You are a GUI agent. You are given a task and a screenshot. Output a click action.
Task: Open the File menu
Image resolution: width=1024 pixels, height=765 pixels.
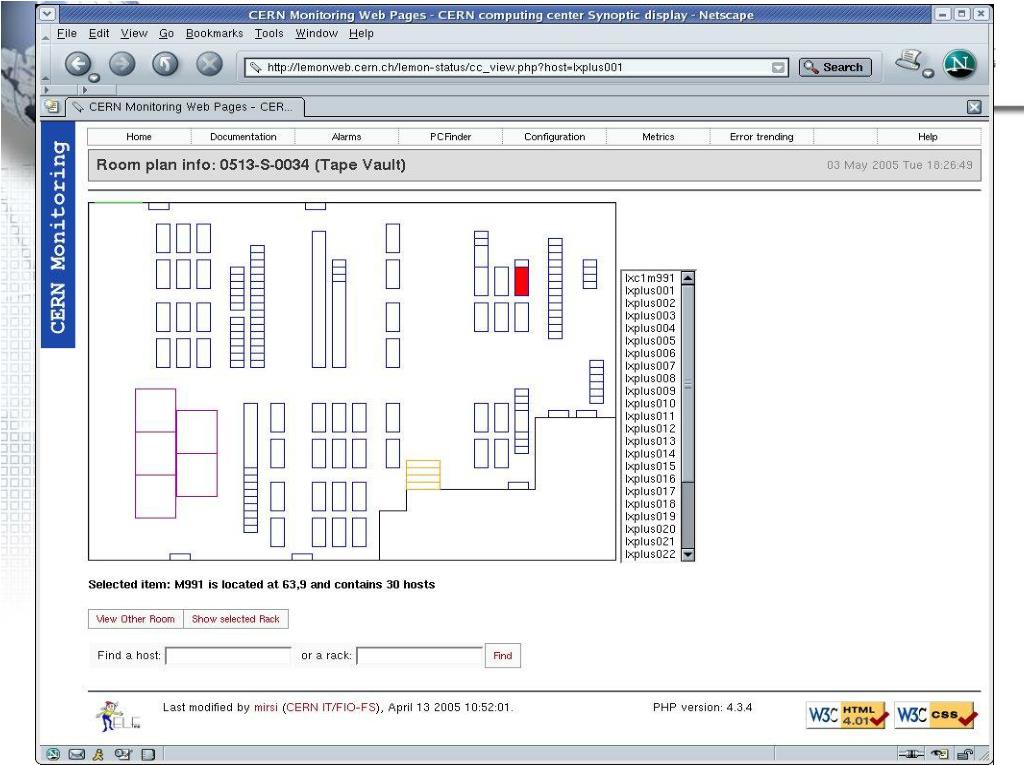pos(67,33)
